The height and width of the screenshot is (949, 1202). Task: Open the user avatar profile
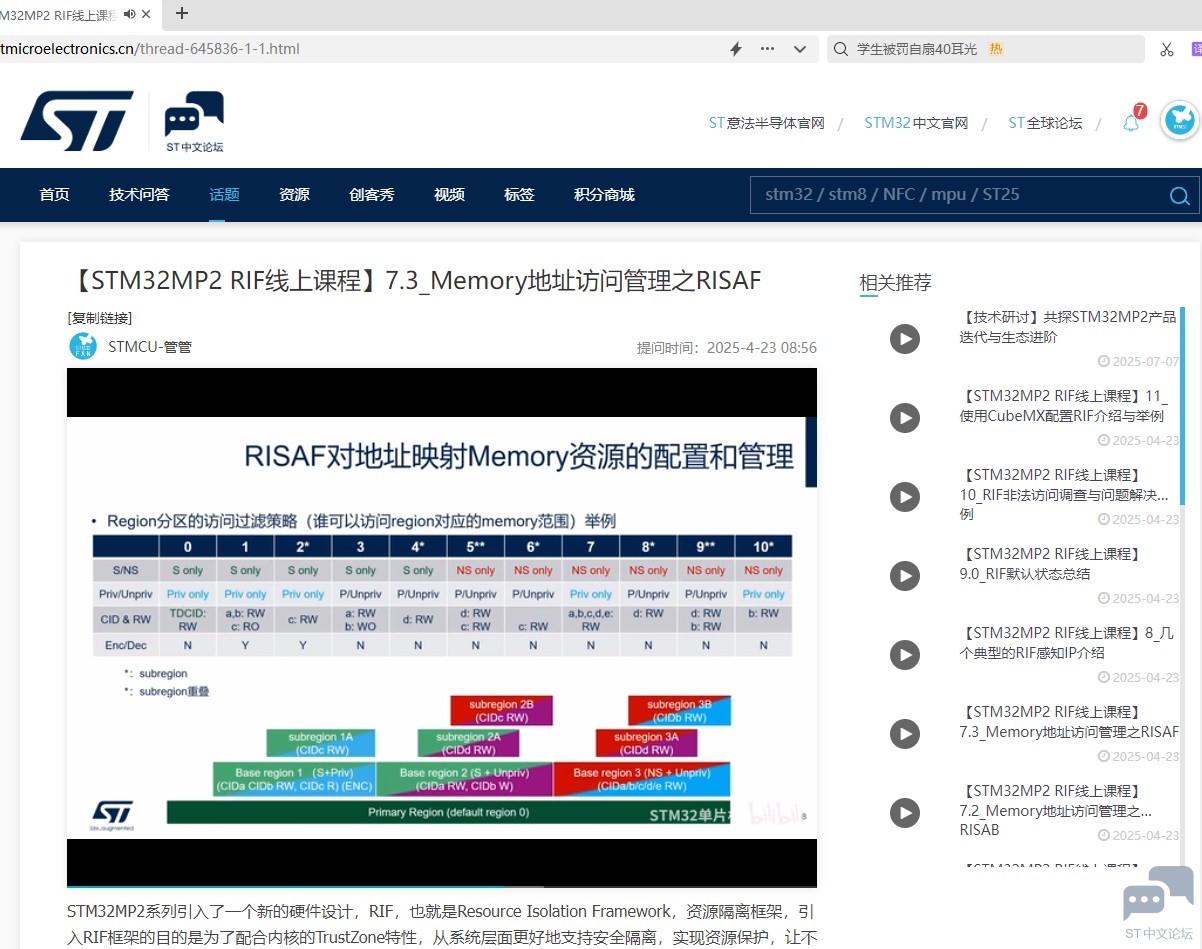pyautogui.click(x=1180, y=121)
